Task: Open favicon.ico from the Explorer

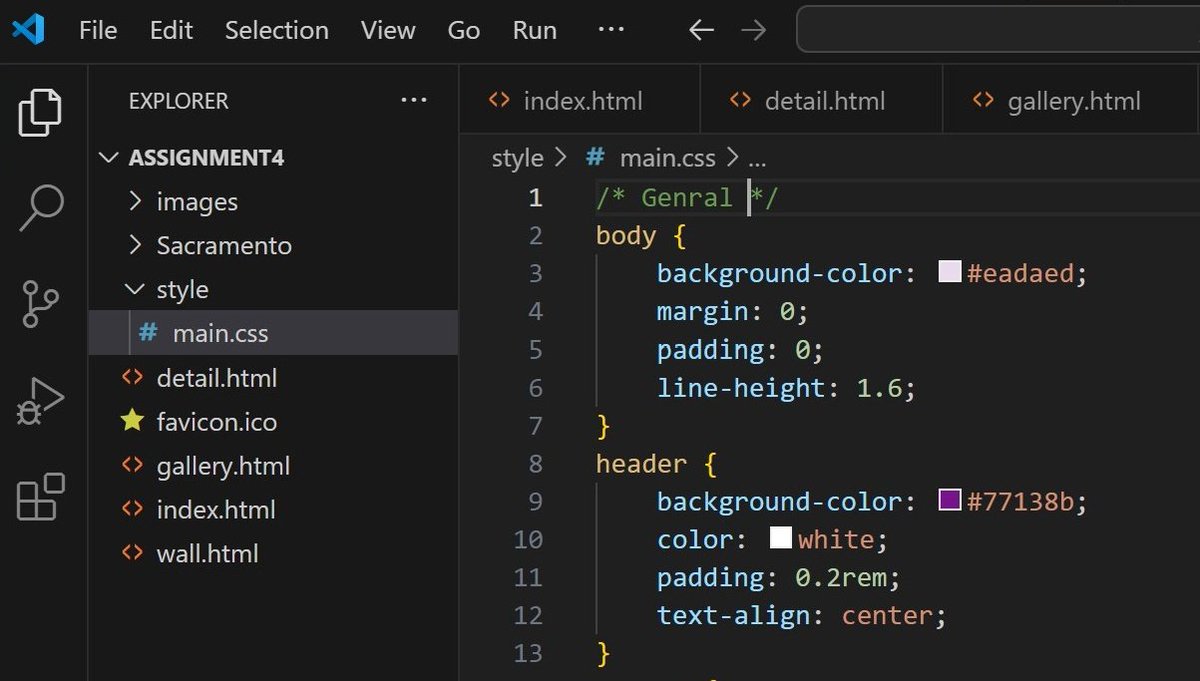Action: [x=273, y=422]
